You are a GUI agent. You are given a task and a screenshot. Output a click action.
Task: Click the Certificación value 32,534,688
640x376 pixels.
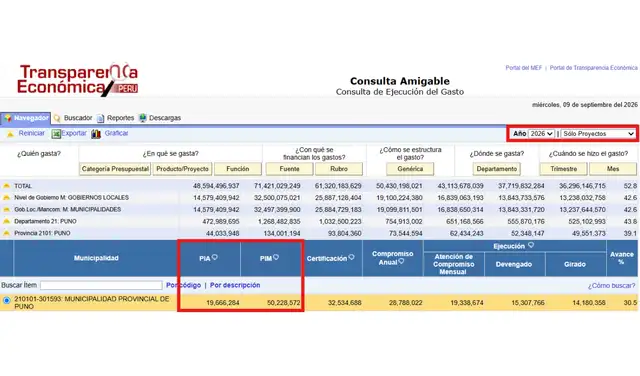344,303
